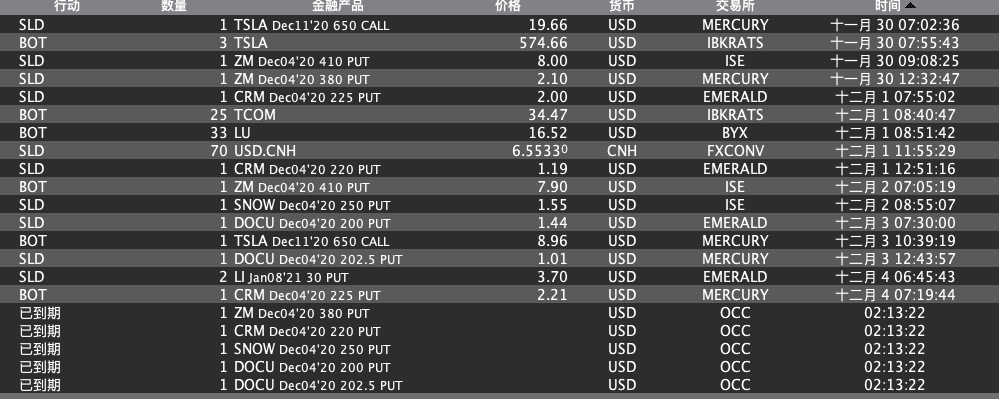Click the 数量 column header

click(174, 6)
